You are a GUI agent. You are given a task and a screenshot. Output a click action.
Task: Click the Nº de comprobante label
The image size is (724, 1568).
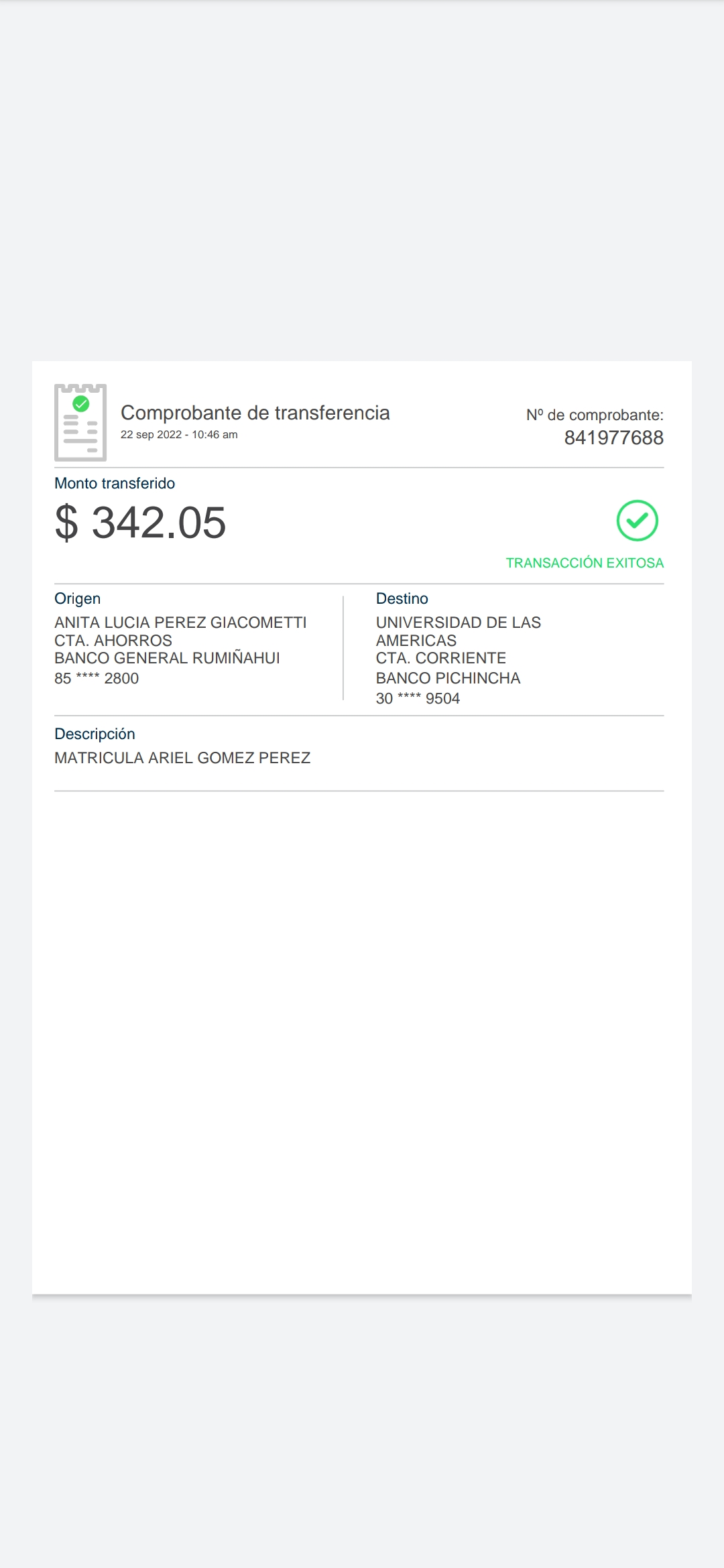click(595, 415)
